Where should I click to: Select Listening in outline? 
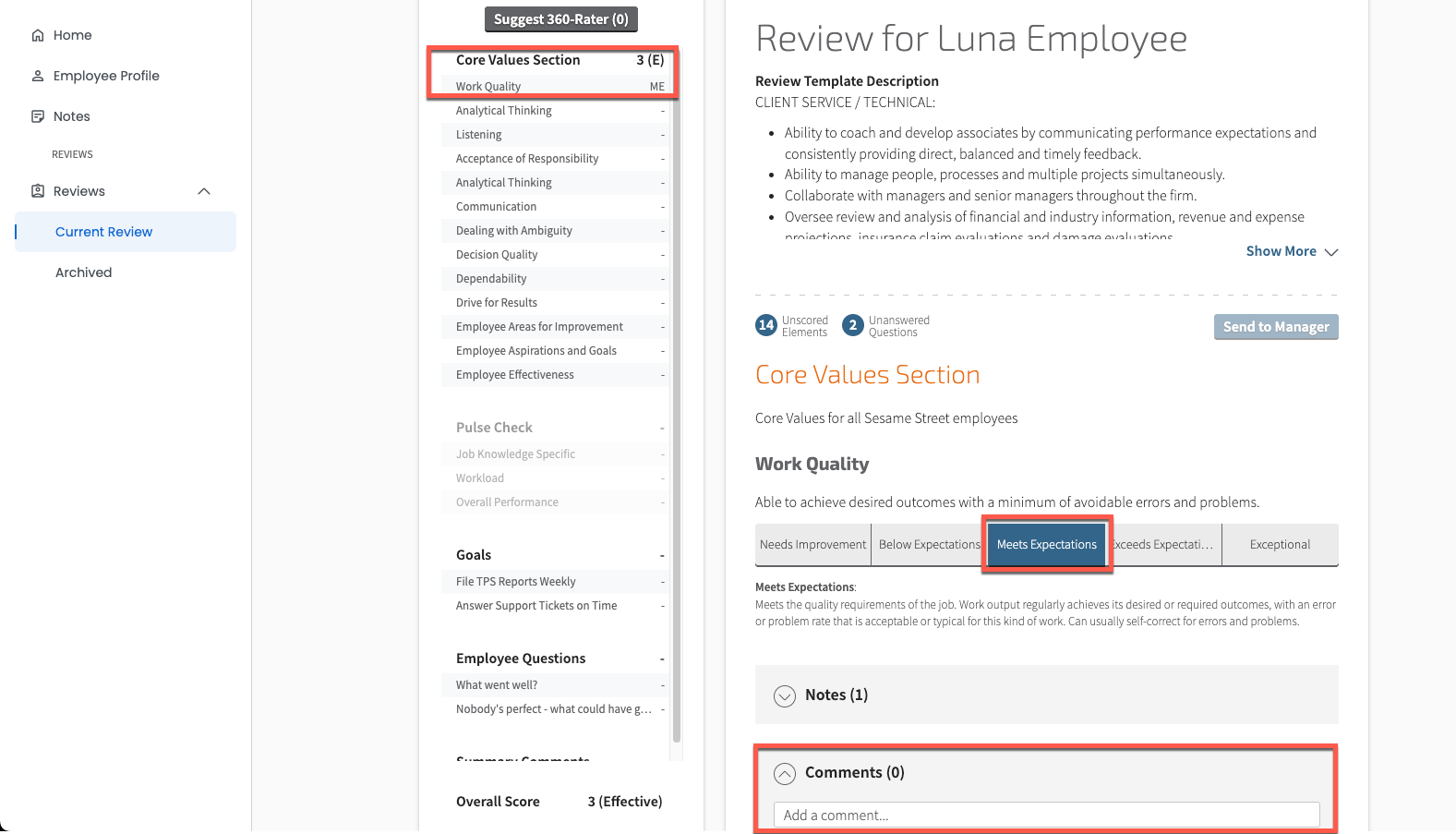pyautogui.click(x=554, y=135)
